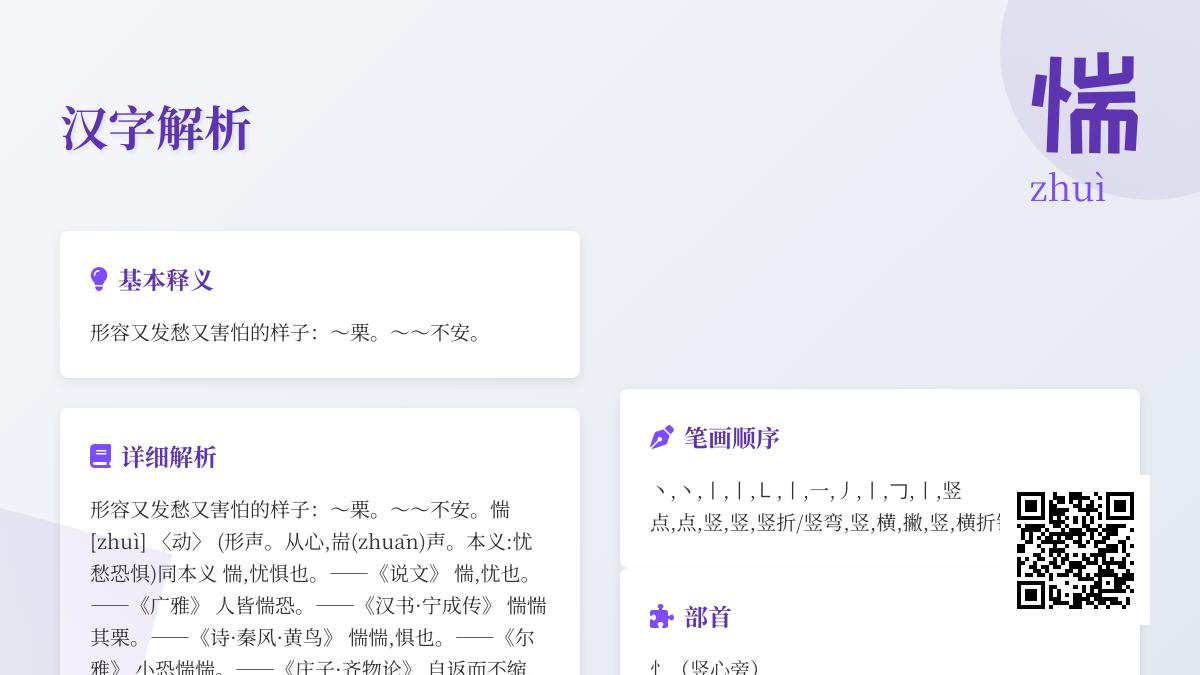Click the line containing 《庄子·齐物论》

[309, 667]
